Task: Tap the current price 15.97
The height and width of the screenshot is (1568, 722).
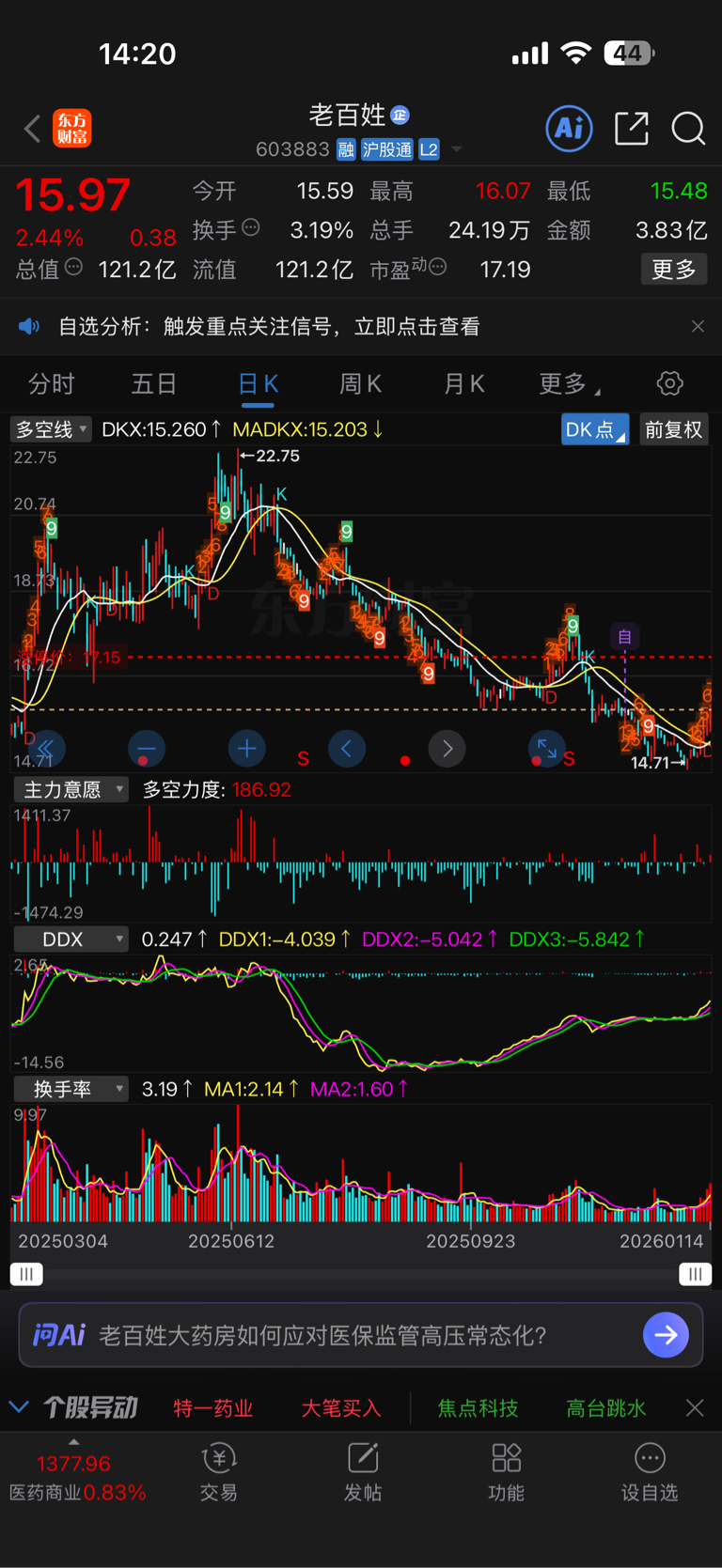Action: pyautogui.click(x=72, y=194)
